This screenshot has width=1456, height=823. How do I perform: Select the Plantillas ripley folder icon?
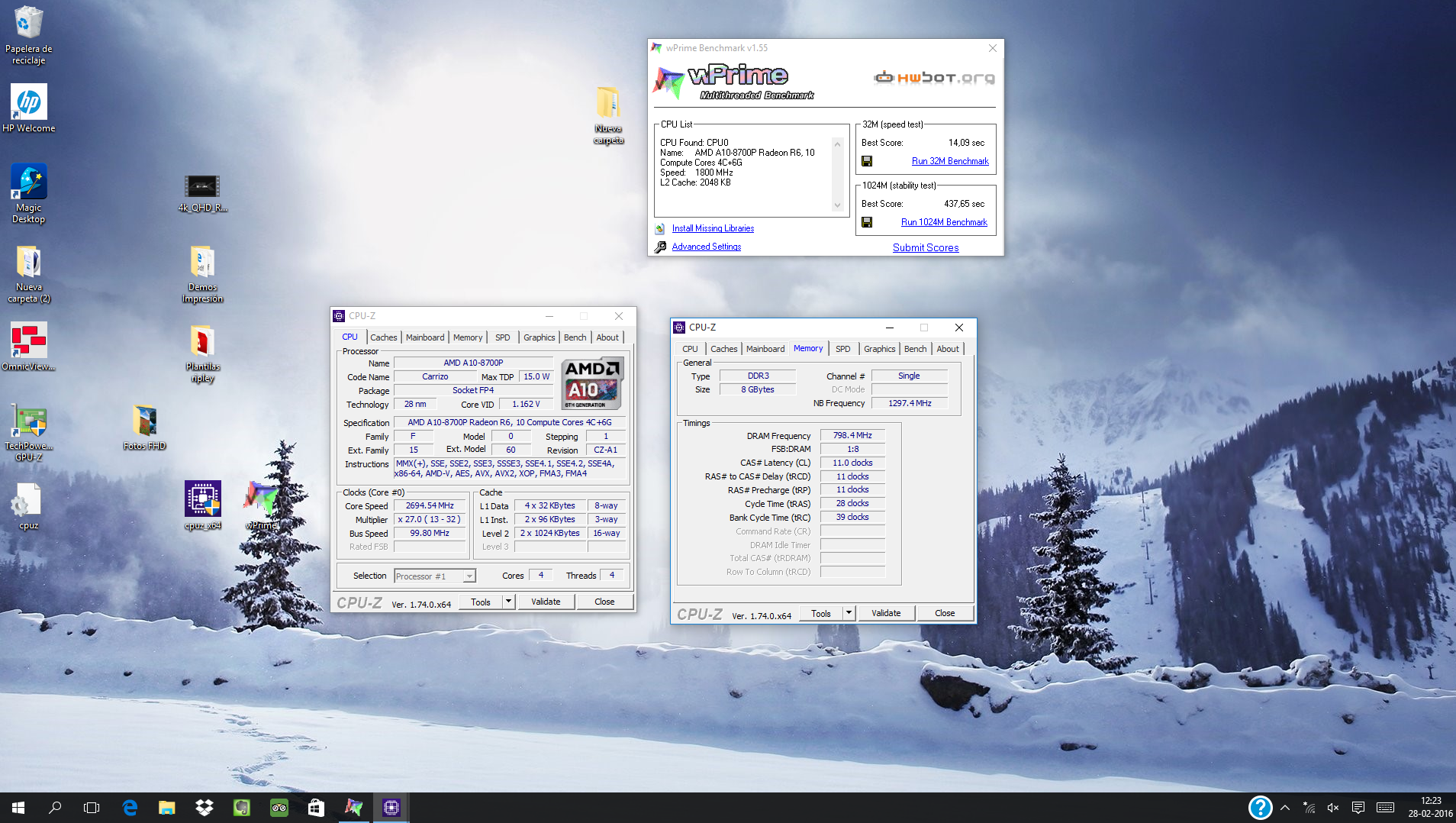pyautogui.click(x=202, y=353)
